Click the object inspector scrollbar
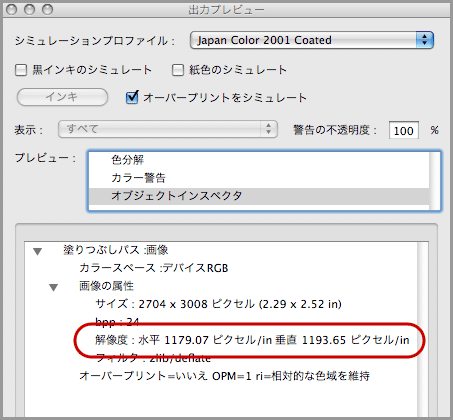 click(423, 328)
